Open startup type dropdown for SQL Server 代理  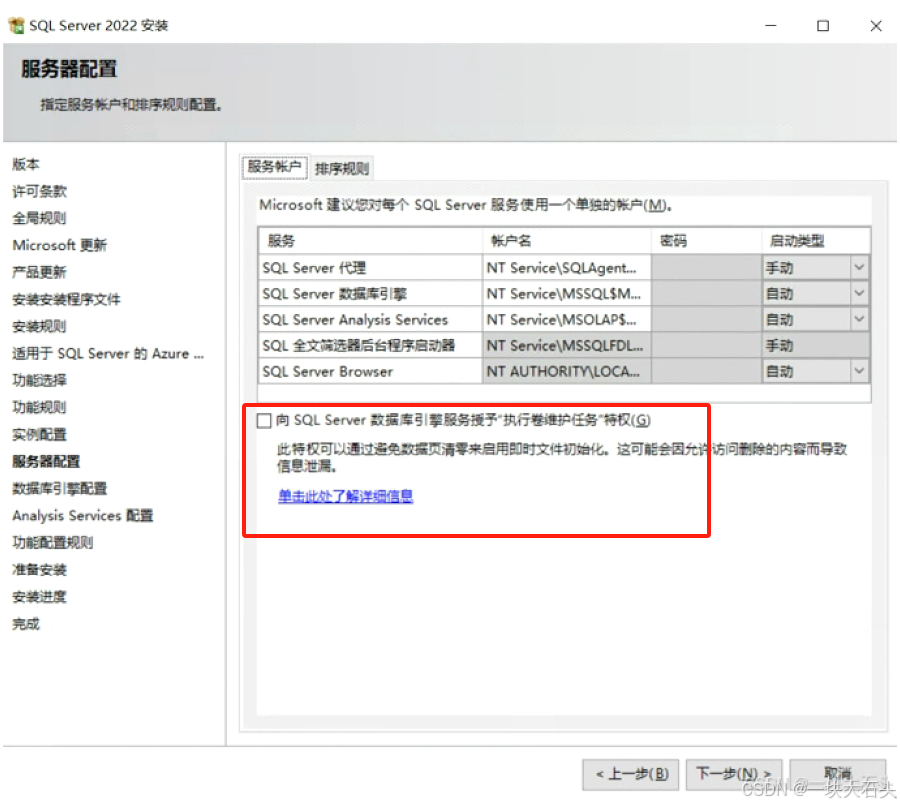tap(859, 268)
